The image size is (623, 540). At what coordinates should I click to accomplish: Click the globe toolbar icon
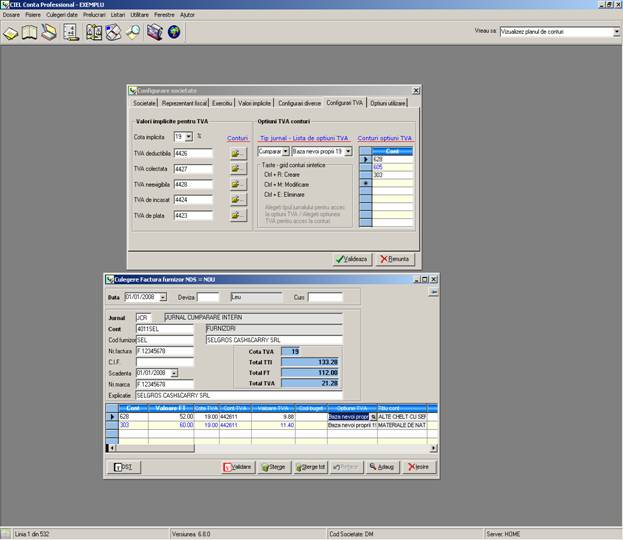tap(174, 33)
